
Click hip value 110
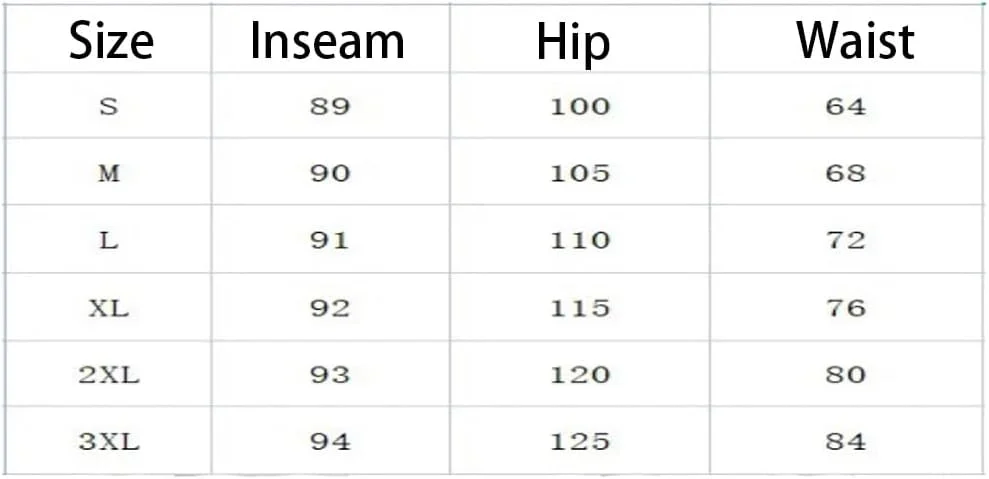(x=580, y=240)
